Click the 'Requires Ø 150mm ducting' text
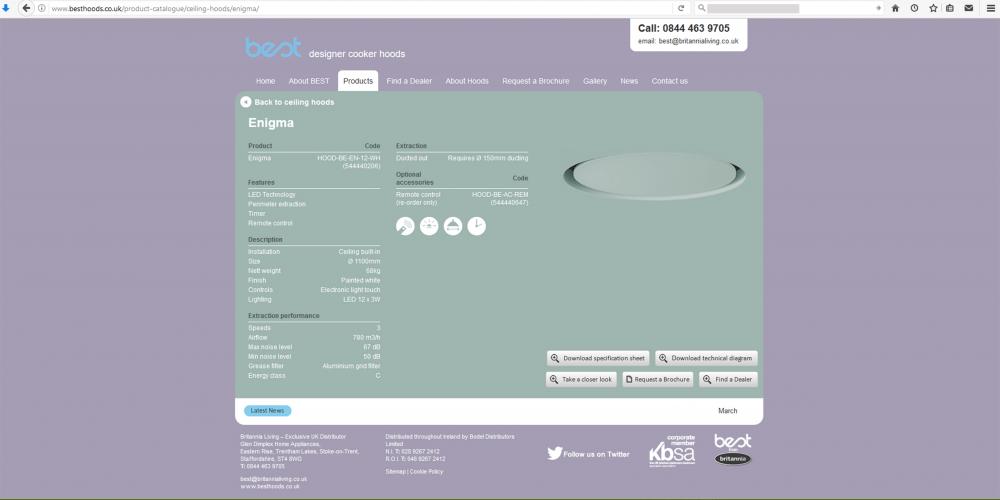 488,158
